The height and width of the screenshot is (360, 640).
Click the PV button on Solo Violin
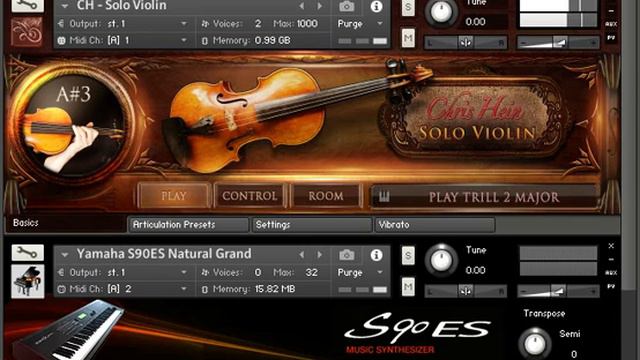[611, 38]
